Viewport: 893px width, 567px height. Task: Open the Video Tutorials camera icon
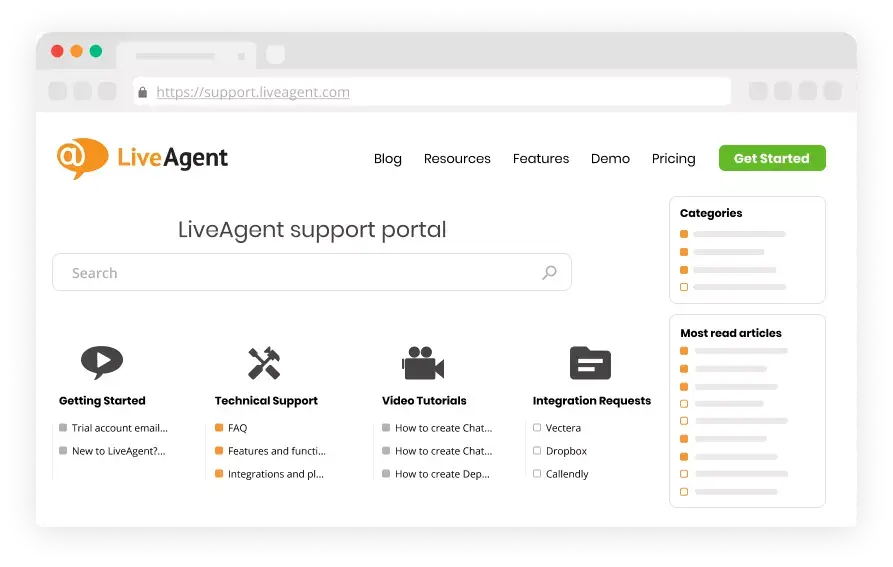tap(423, 363)
